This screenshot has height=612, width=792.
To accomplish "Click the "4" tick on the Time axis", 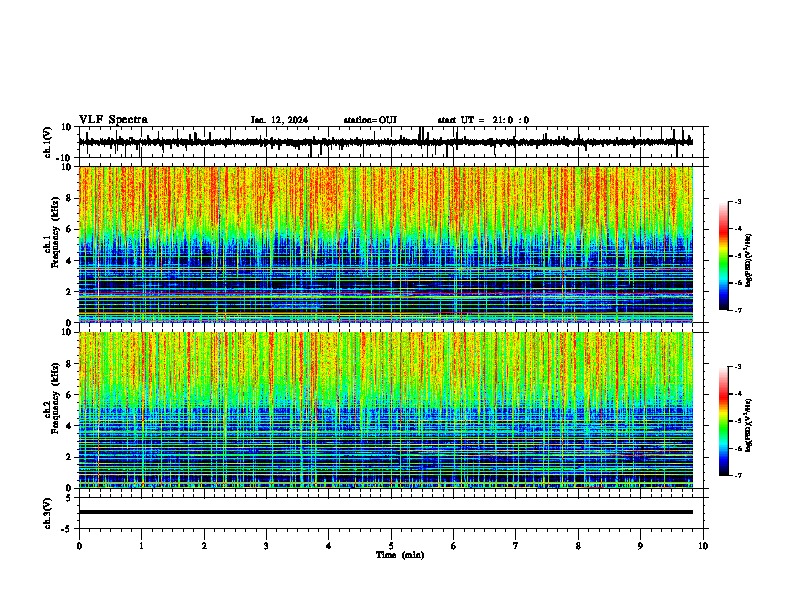I will (329, 546).
